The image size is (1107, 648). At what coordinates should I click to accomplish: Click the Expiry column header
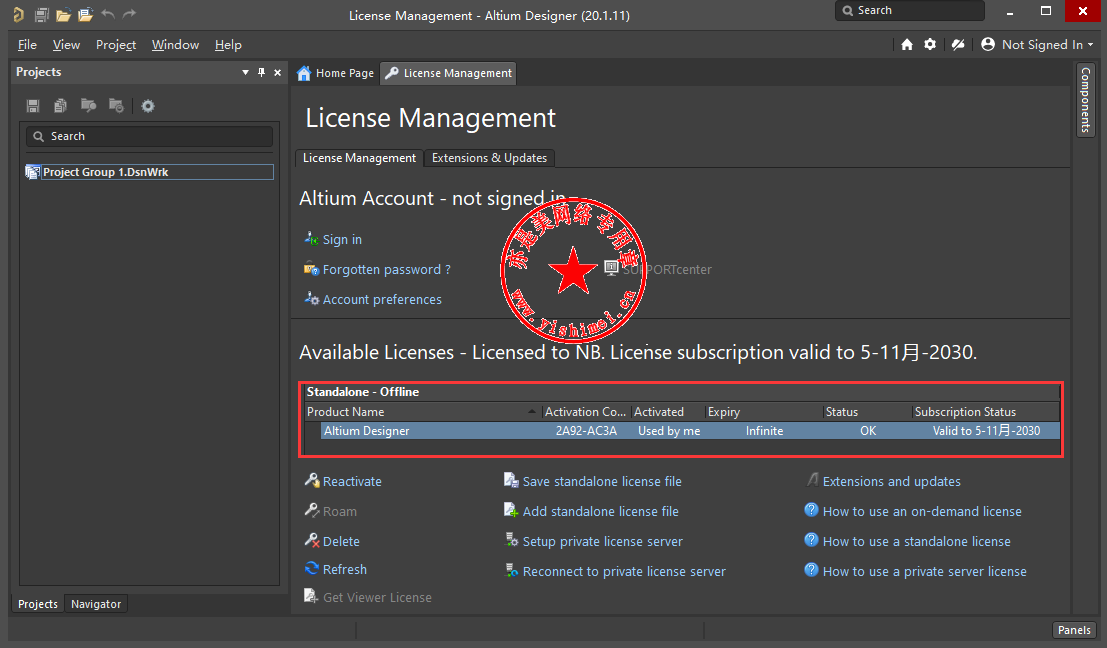point(763,412)
